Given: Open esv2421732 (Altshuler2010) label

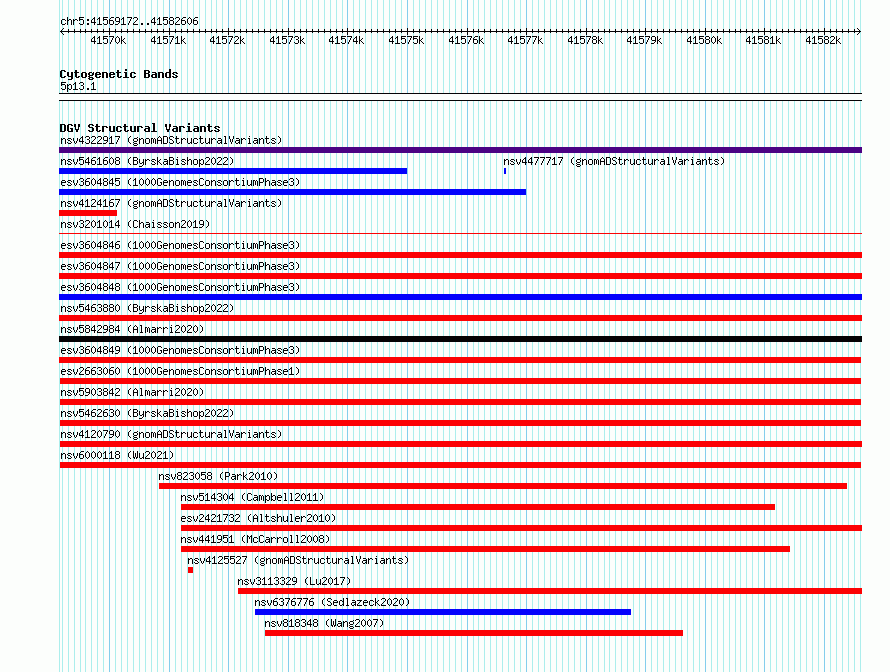Looking at the screenshot, I should pos(258,518).
